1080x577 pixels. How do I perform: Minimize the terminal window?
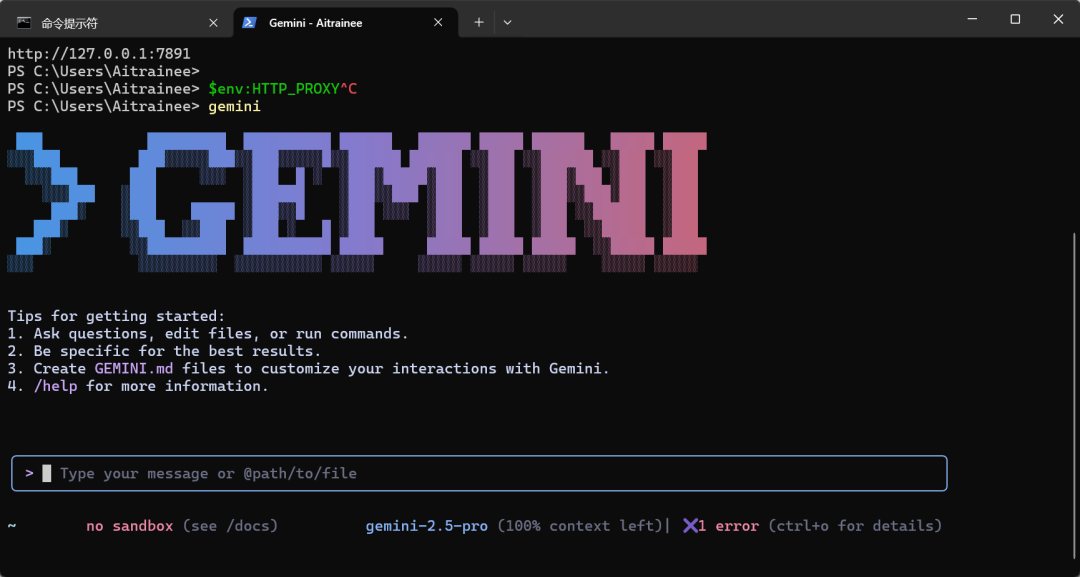click(x=973, y=19)
